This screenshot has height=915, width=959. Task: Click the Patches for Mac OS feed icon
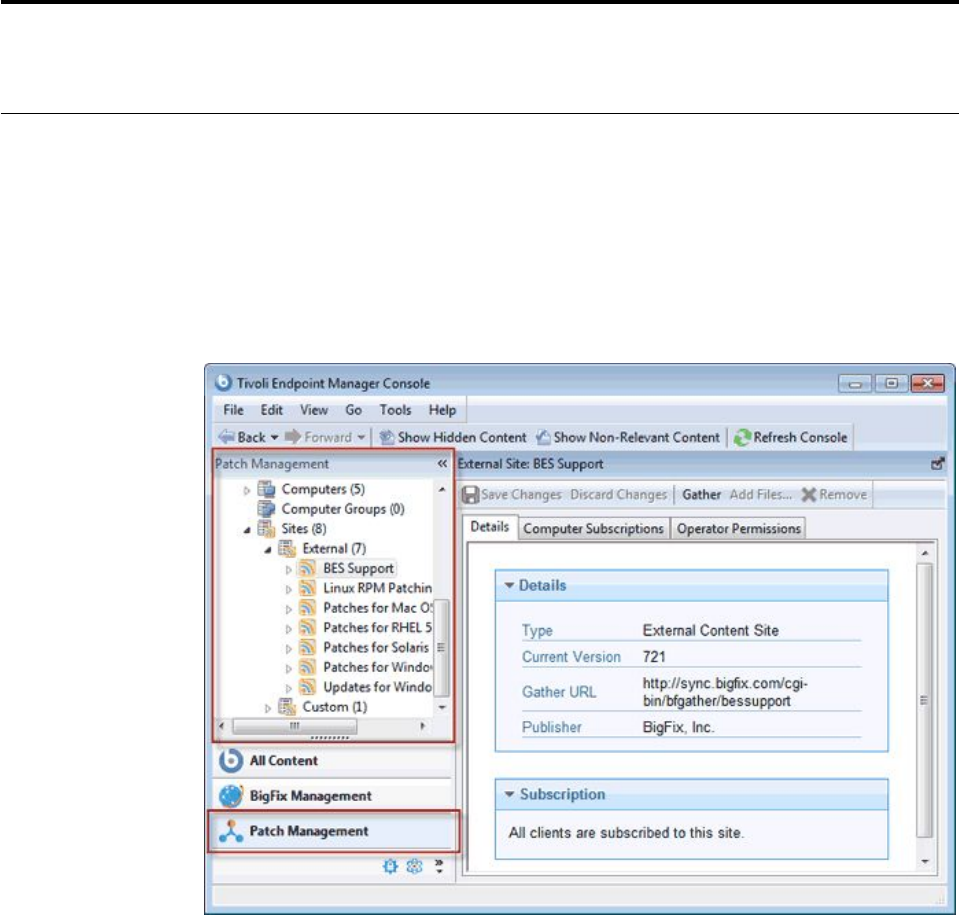308,608
